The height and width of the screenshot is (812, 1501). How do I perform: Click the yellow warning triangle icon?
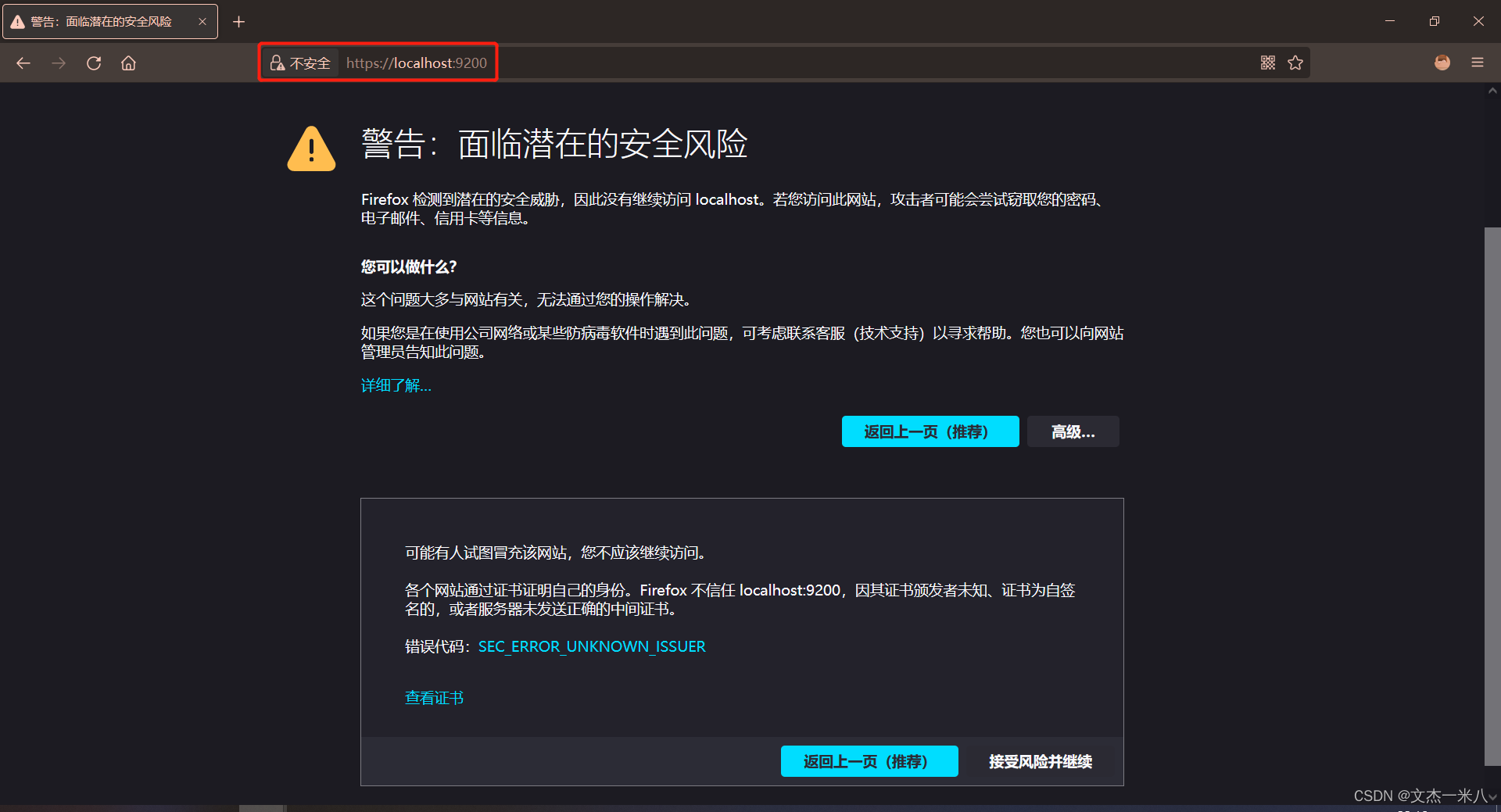click(311, 148)
